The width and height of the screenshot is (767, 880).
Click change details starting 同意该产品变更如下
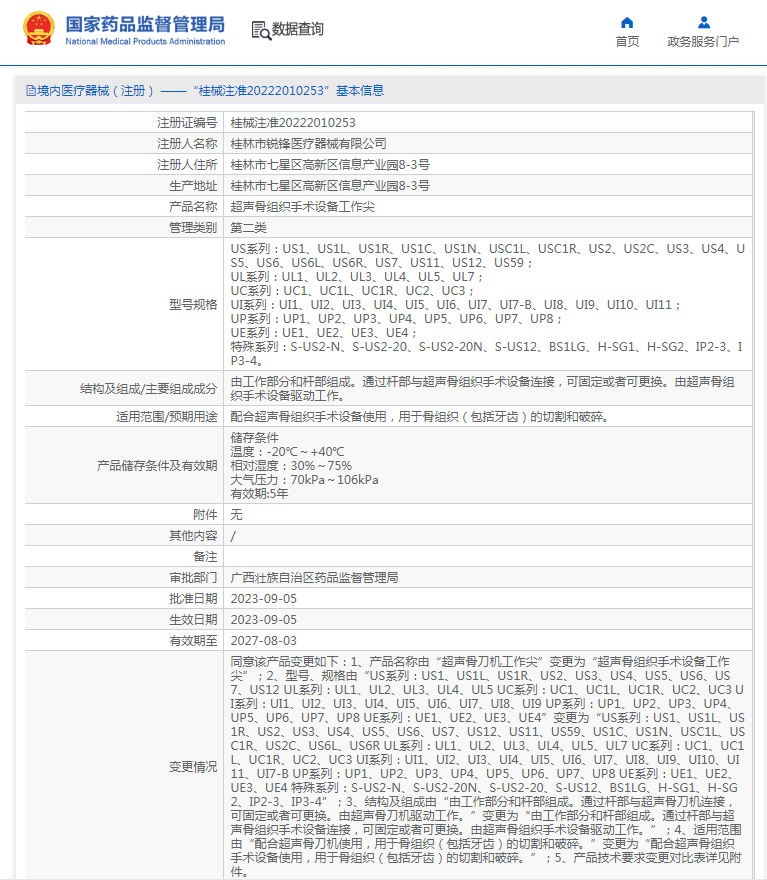click(488, 767)
